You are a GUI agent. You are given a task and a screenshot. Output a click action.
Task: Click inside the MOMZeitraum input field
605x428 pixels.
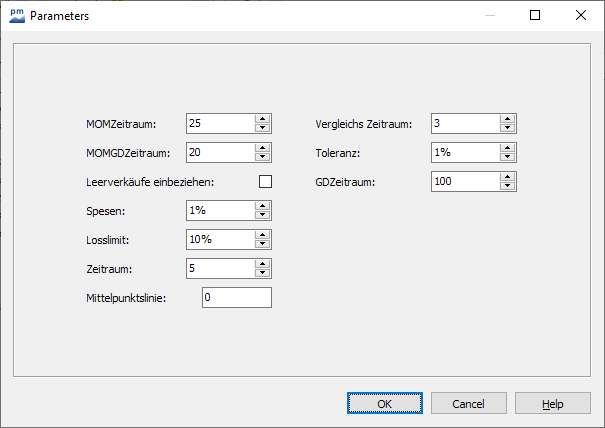point(219,123)
